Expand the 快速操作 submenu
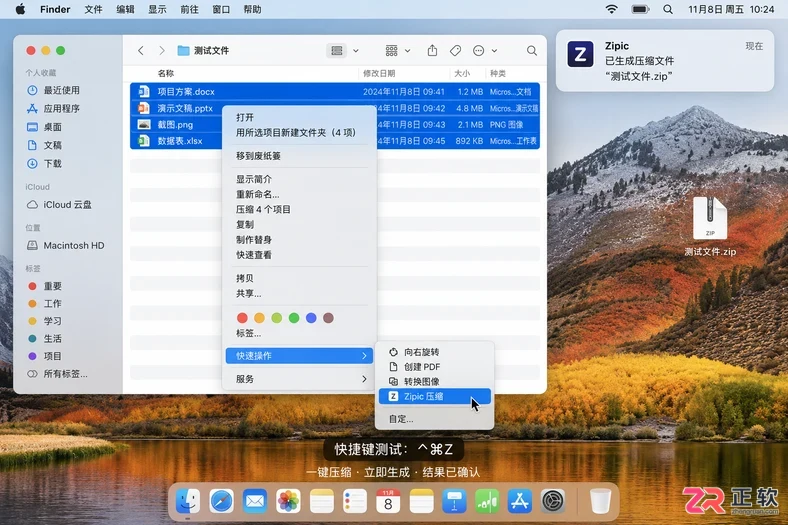This screenshot has height=525, width=788. (x=300, y=356)
